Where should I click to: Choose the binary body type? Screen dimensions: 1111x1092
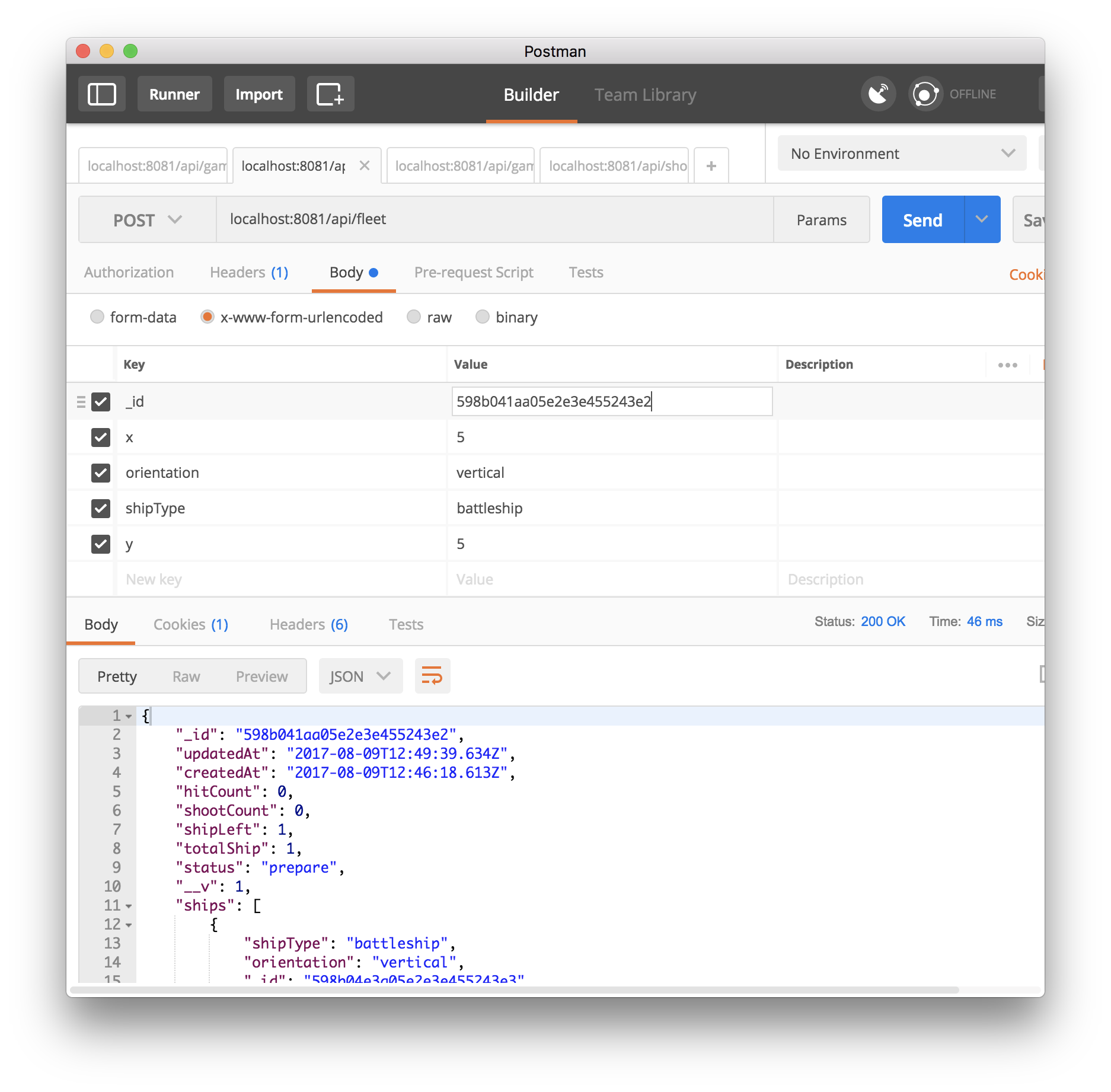click(483, 317)
